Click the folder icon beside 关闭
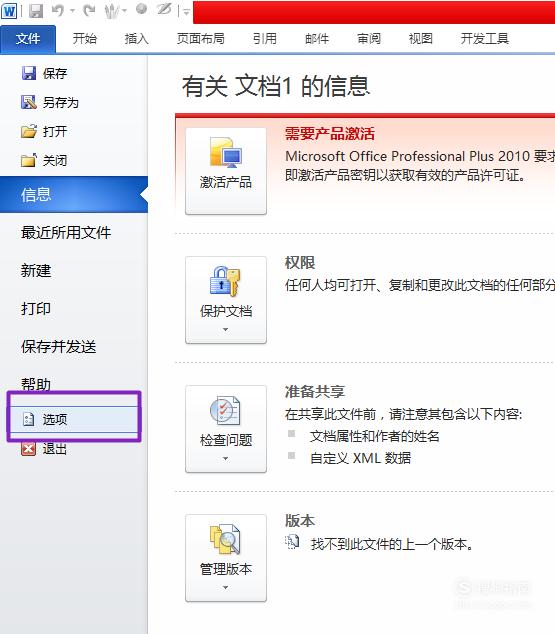This screenshot has width=555, height=634. [28, 161]
